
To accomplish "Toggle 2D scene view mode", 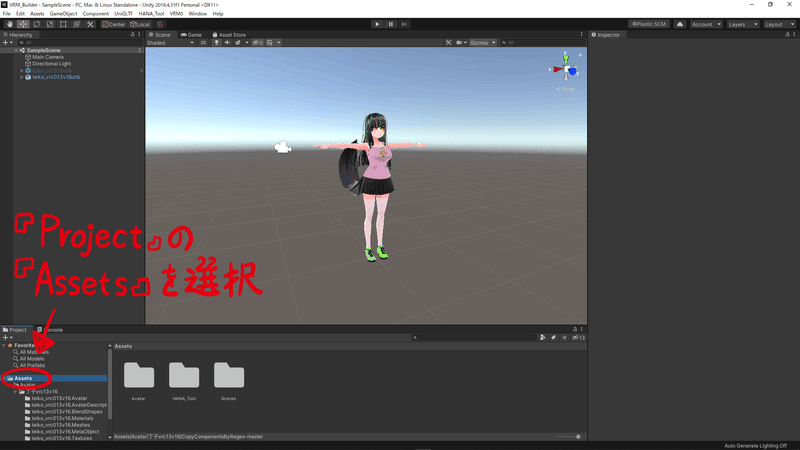I will click(x=203, y=43).
